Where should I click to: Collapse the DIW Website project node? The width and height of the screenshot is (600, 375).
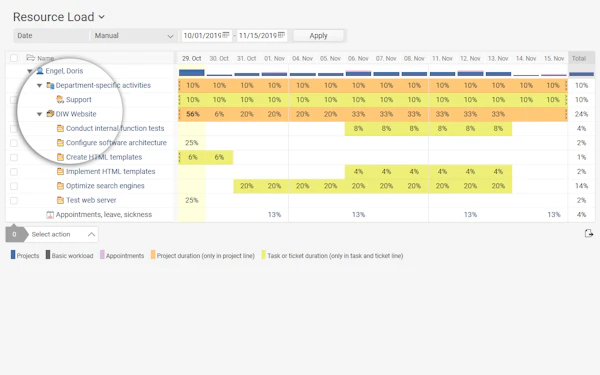39,114
